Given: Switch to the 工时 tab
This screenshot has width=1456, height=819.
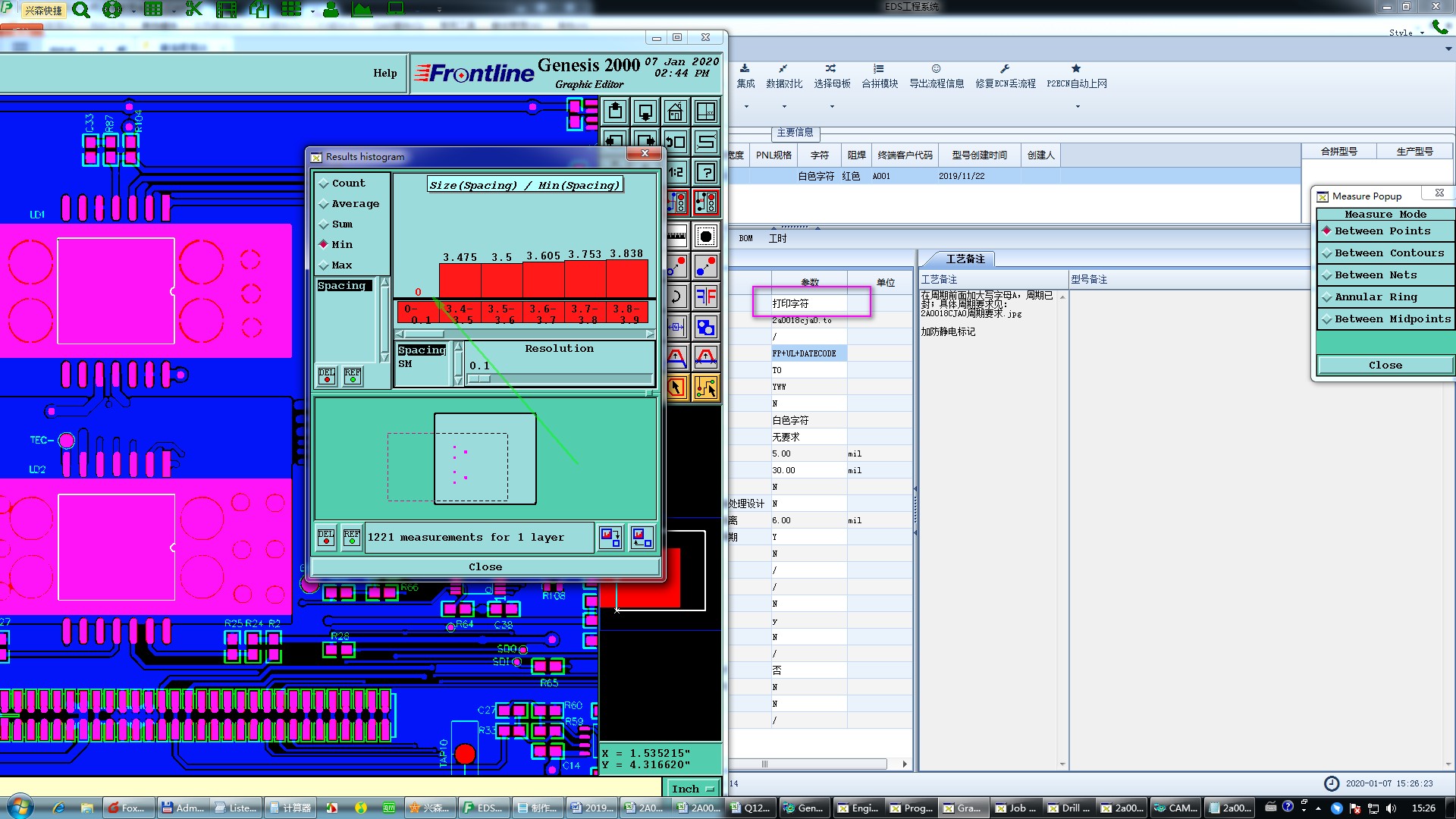Looking at the screenshot, I should (777, 238).
